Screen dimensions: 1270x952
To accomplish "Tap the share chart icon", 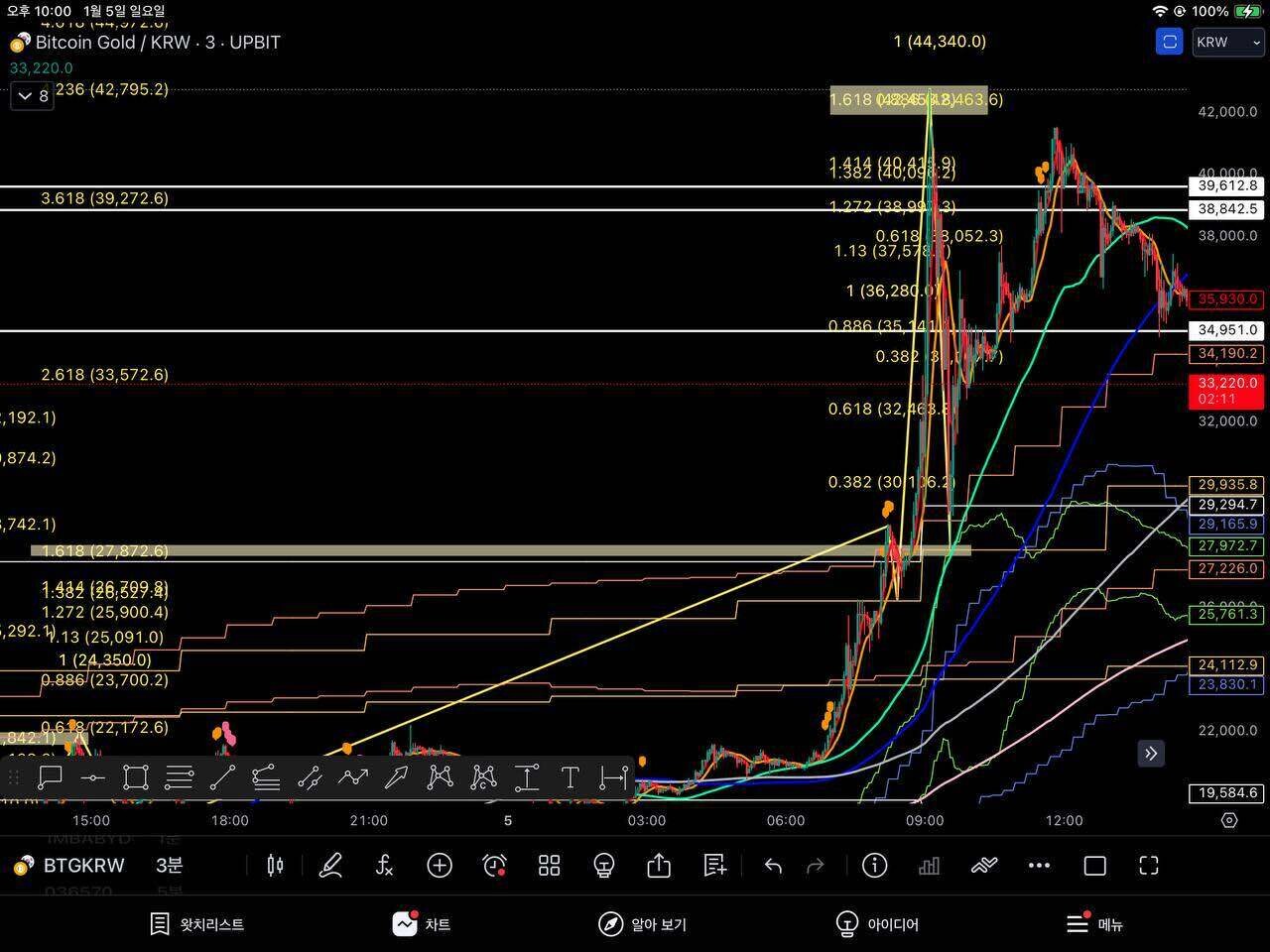I will point(659,866).
